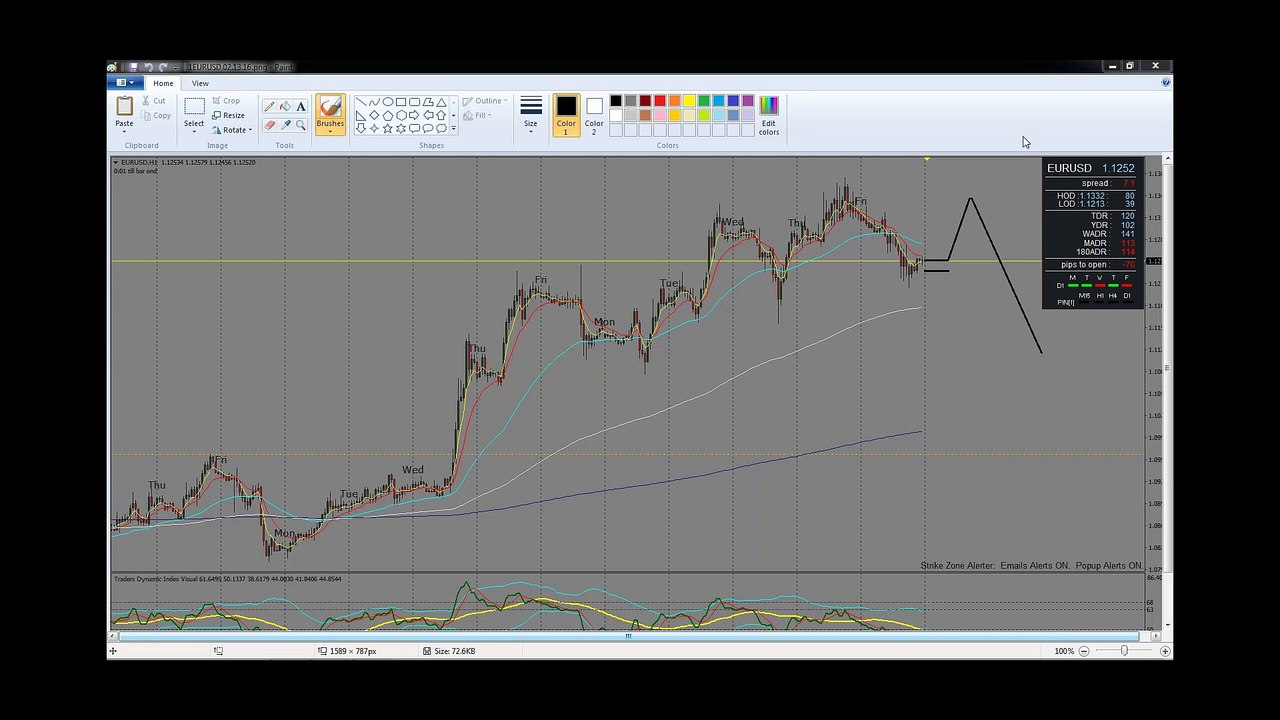The height and width of the screenshot is (720, 1280).
Task: Click the Copy button
Action: [155, 116]
